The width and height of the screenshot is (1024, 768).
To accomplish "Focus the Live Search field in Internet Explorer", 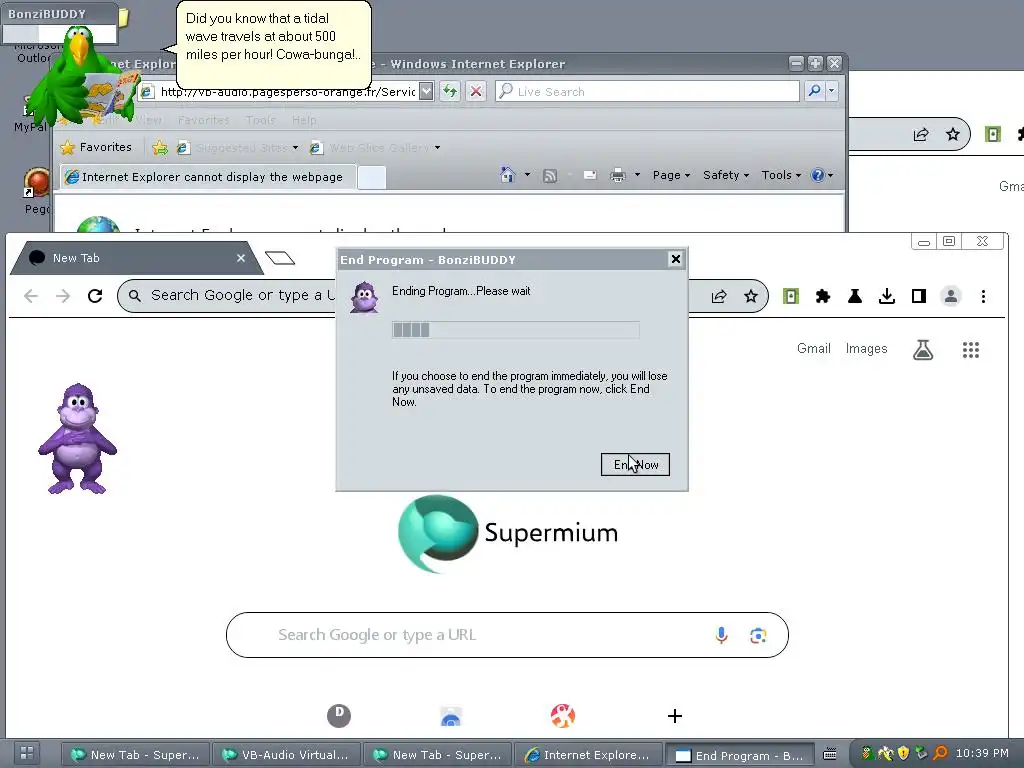I will [x=647, y=91].
